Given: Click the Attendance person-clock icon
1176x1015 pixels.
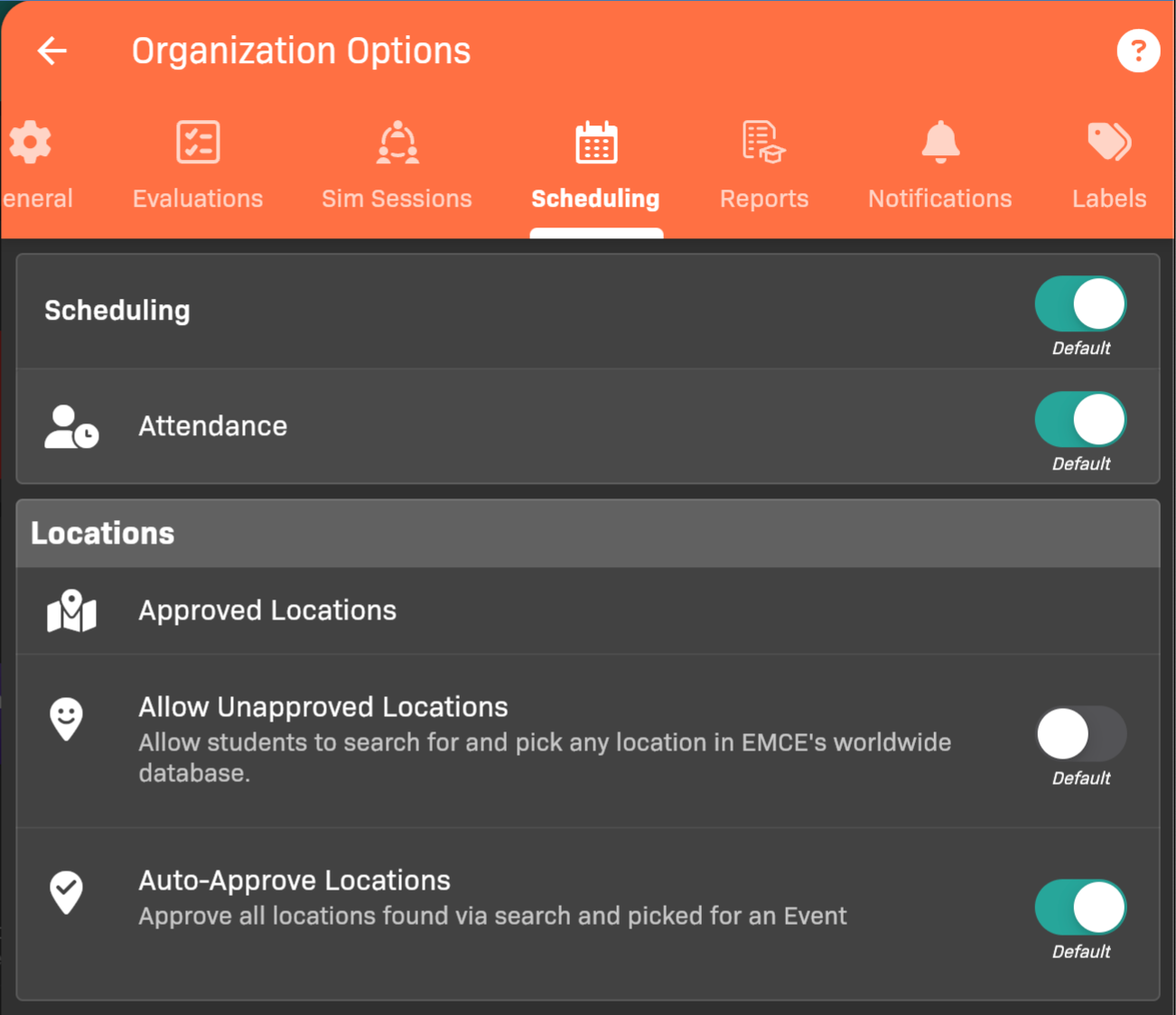Looking at the screenshot, I should pyautogui.click(x=71, y=427).
